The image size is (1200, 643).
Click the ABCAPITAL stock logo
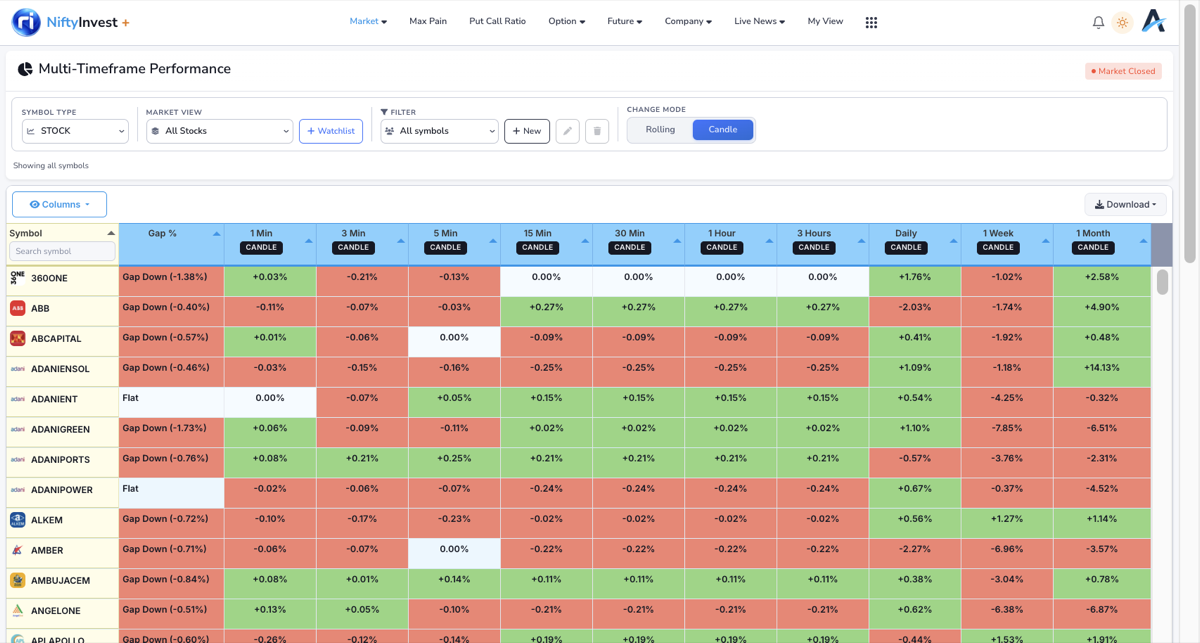17,338
